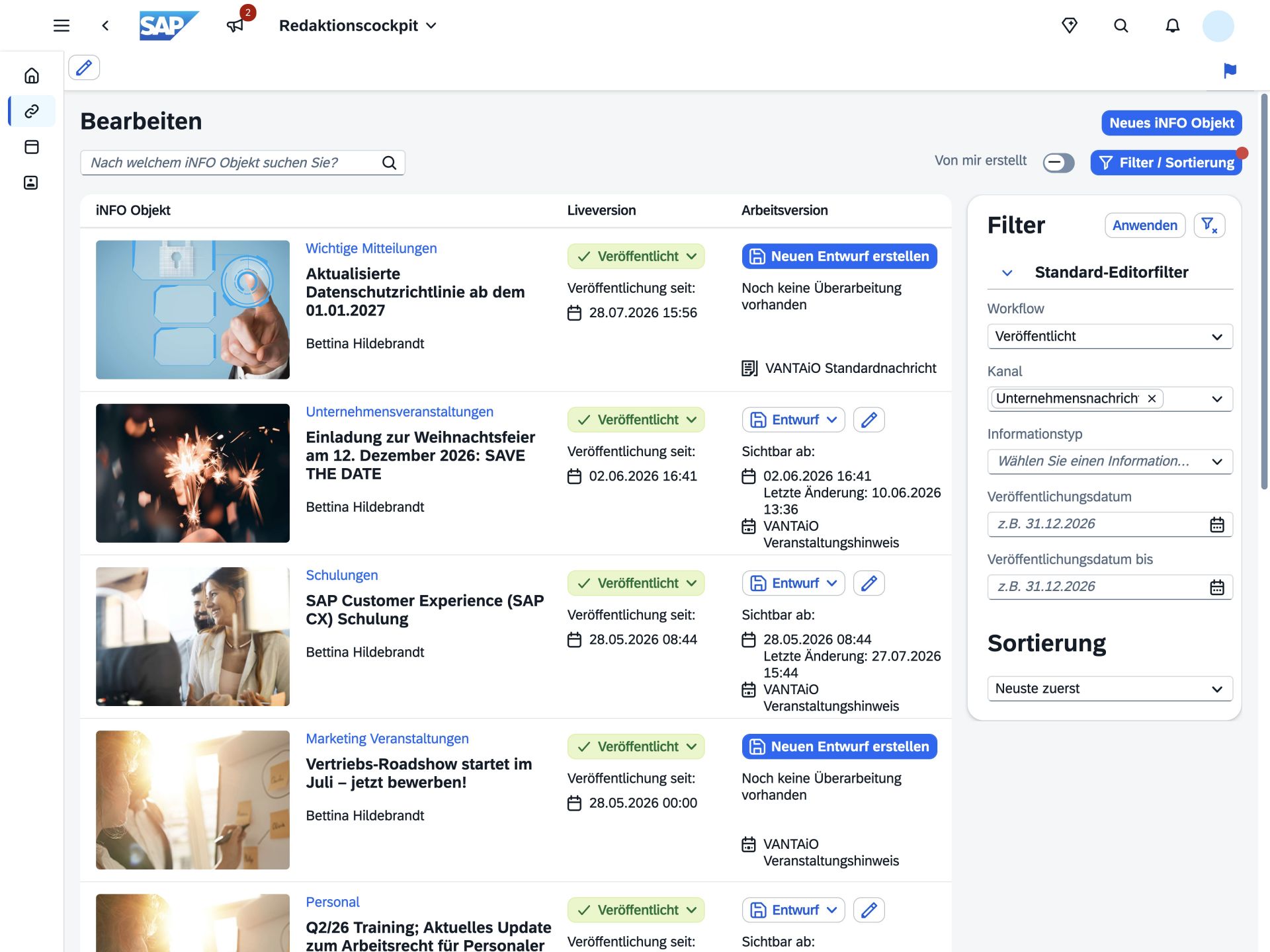Open the announcements megaphone icon
Screen dimensions: 1270x952
[x=235, y=26]
